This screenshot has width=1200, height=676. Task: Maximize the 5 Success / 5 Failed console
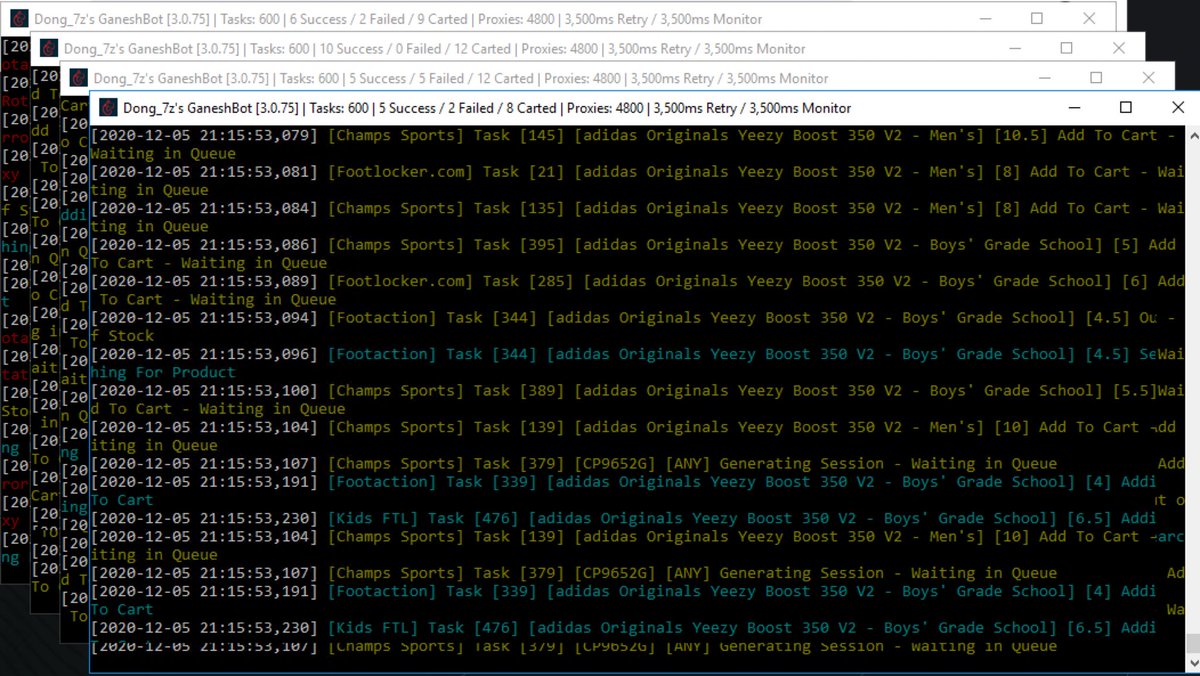click(1095, 77)
